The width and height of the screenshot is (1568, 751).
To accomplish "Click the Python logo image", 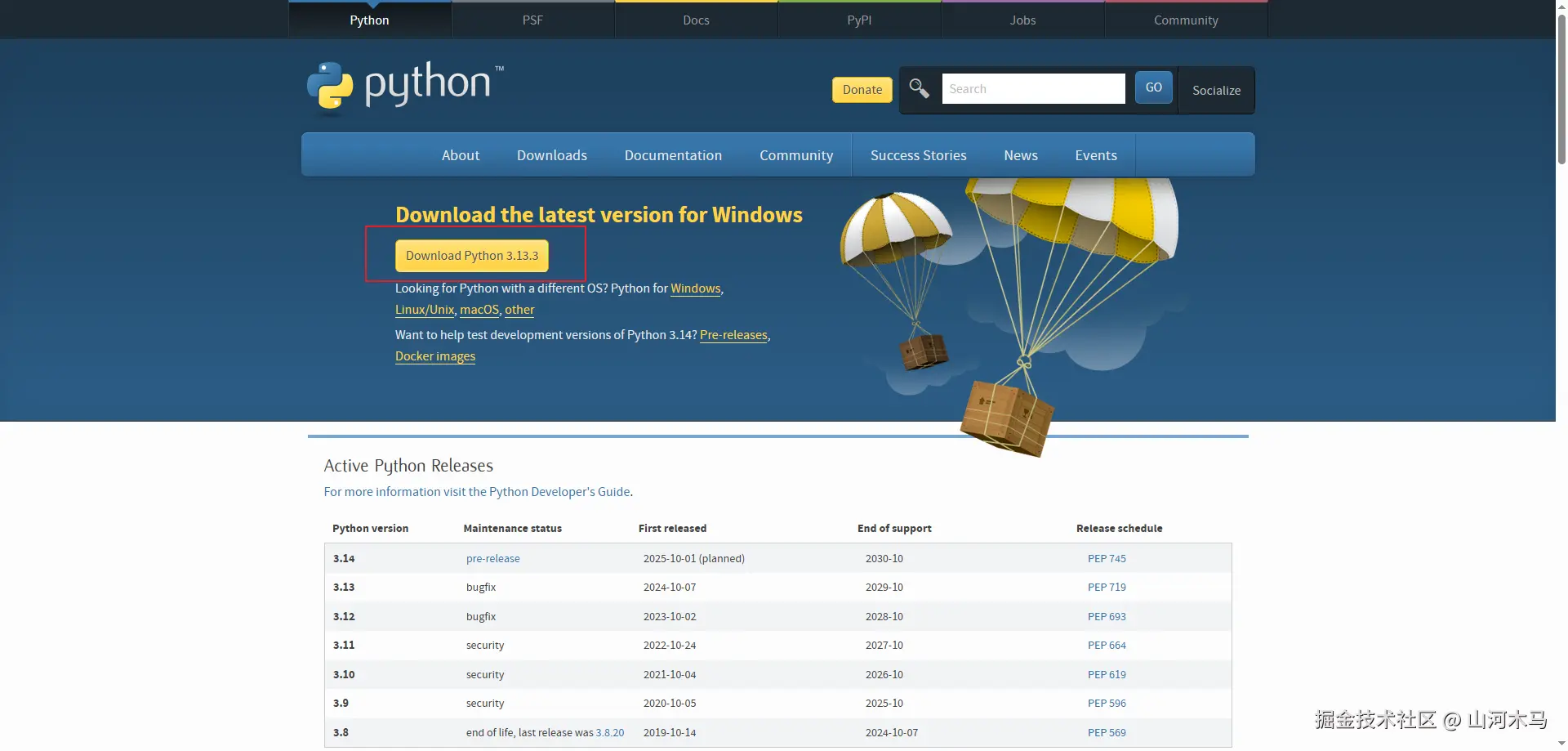I will tap(405, 86).
